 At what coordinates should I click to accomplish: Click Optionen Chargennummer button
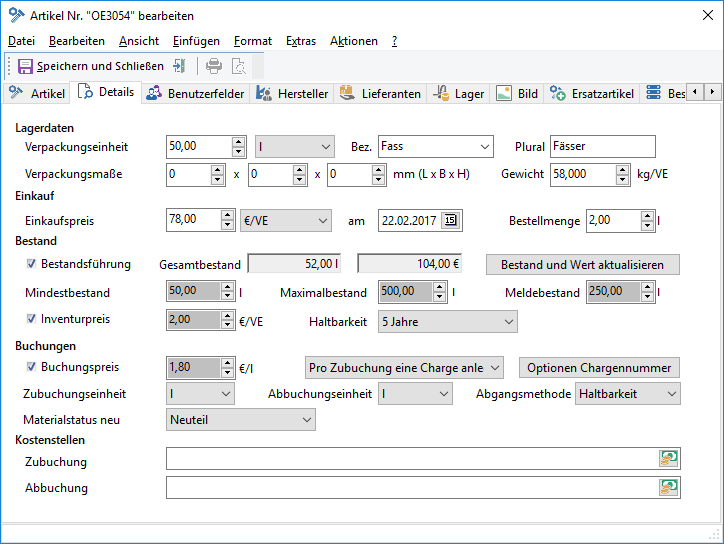pos(599,368)
